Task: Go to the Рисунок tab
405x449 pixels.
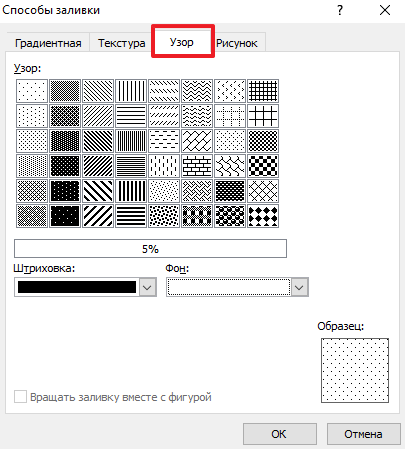Action: pos(237,43)
